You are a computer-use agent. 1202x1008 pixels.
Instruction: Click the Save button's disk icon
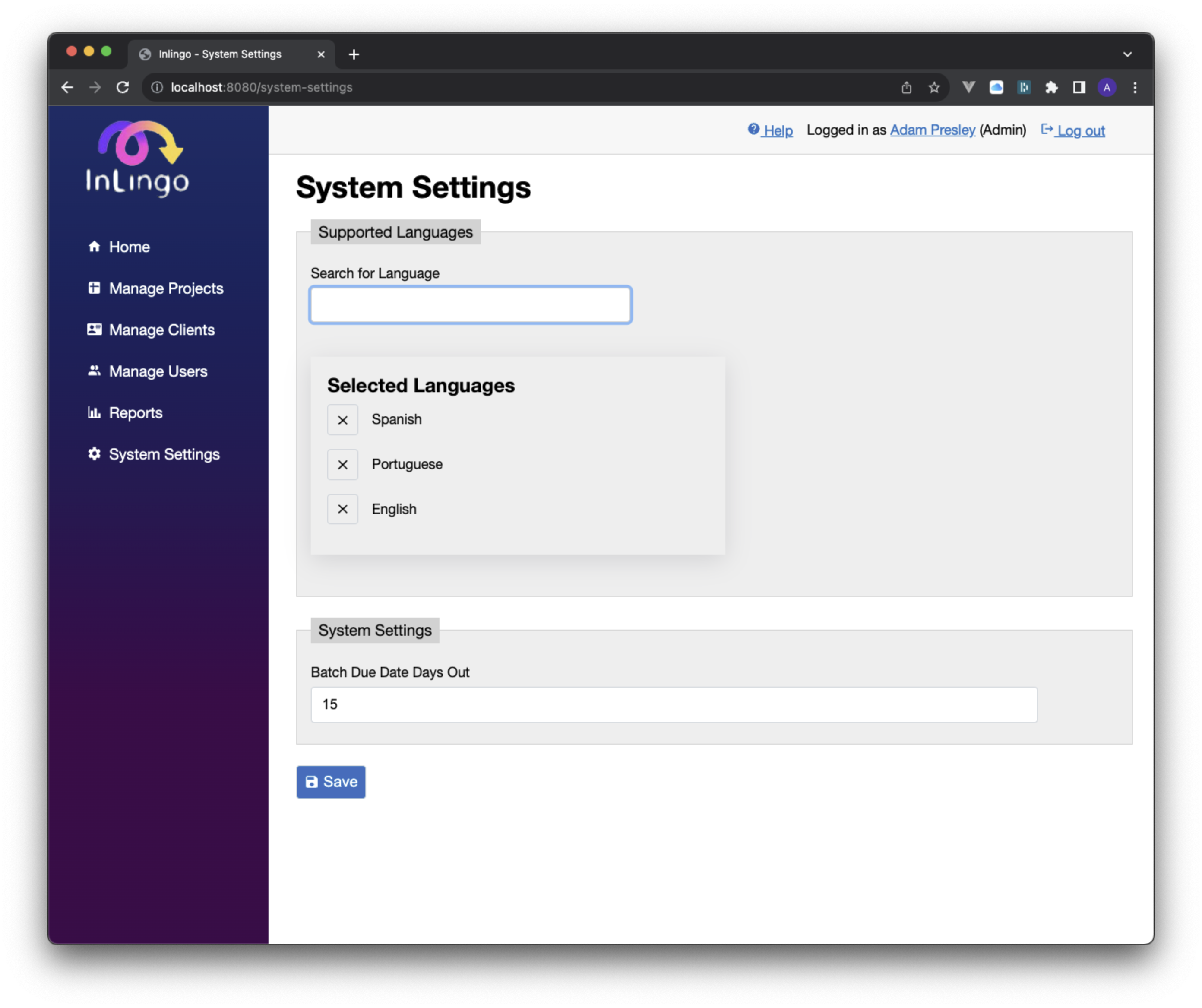(312, 782)
